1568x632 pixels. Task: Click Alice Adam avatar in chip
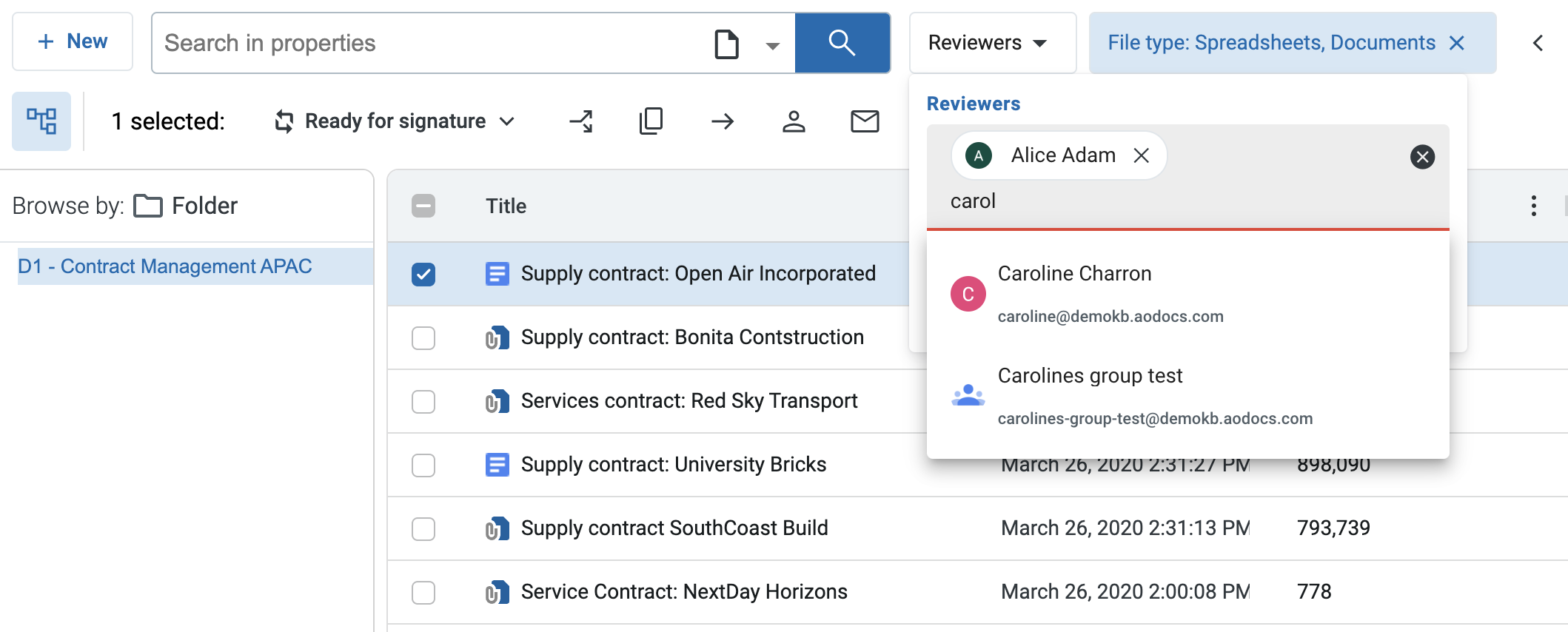[979, 155]
